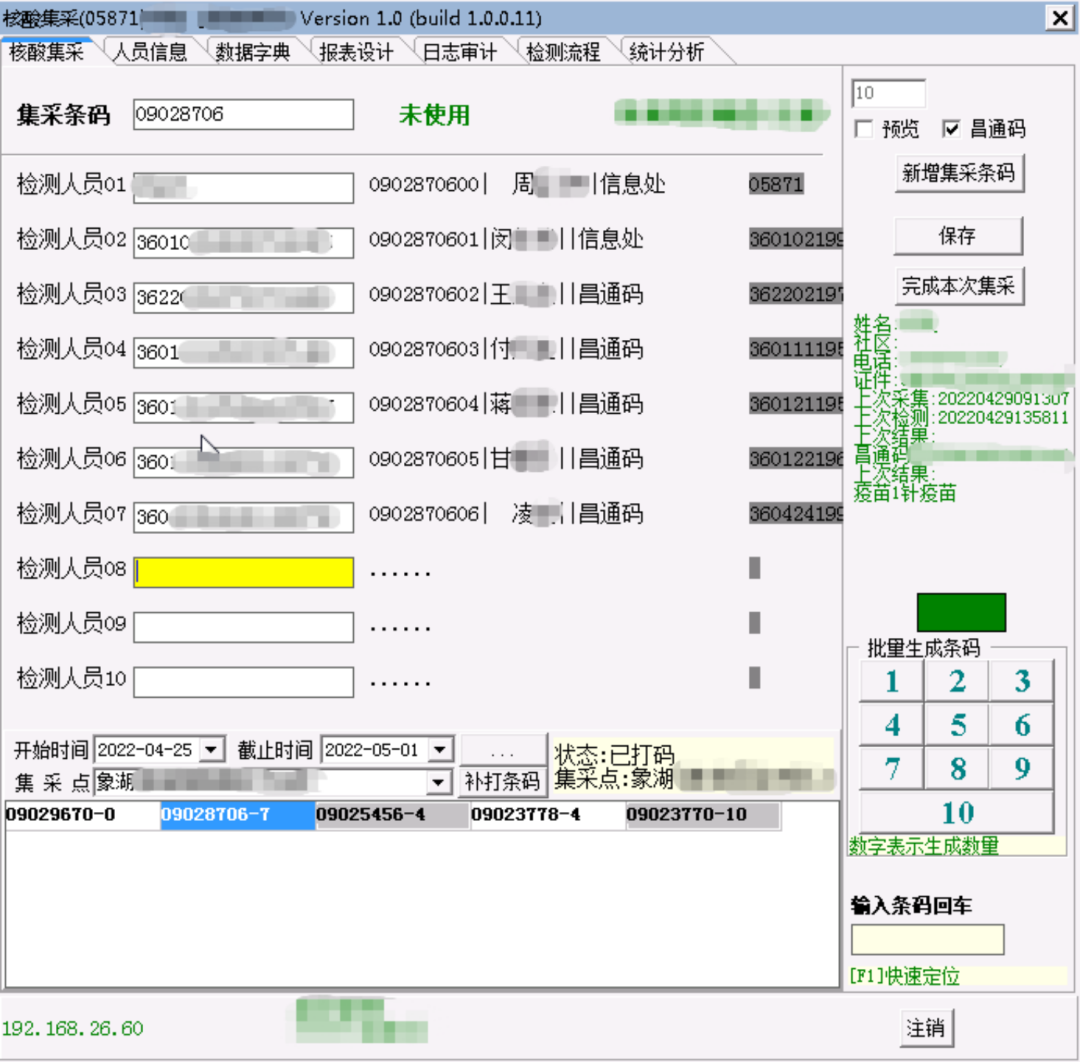Click 完成本次集采 button
The height and width of the screenshot is (1062, 1080).
click(x=959, y=285)
